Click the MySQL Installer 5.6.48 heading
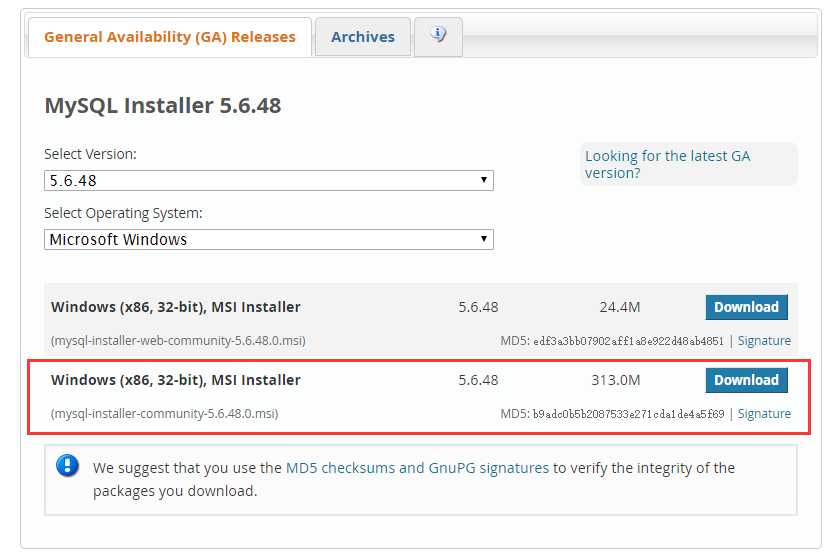 click(x=163, y=105)
